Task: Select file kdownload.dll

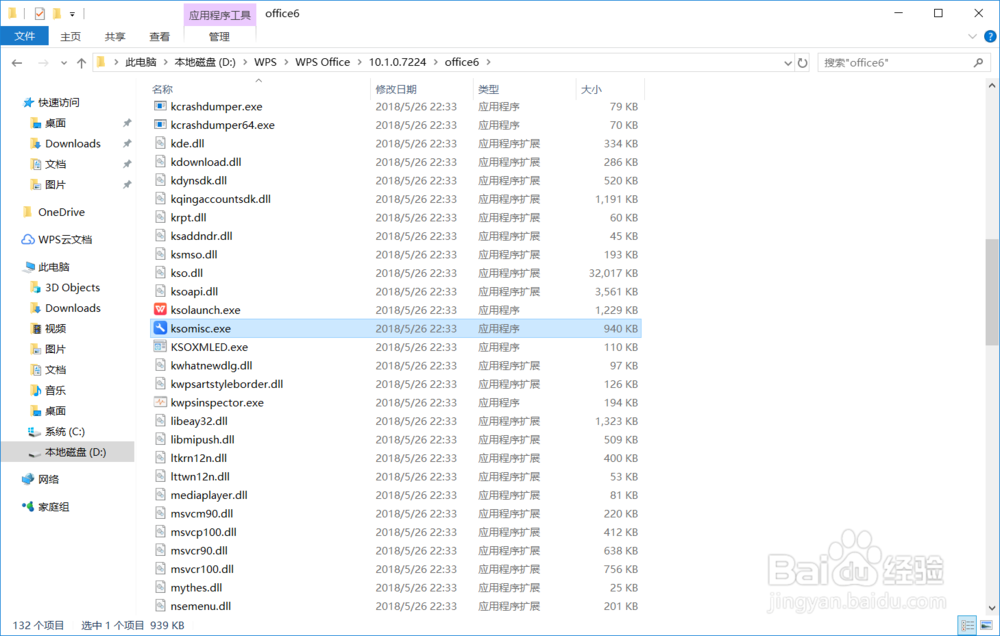Action: pos(205,162)
